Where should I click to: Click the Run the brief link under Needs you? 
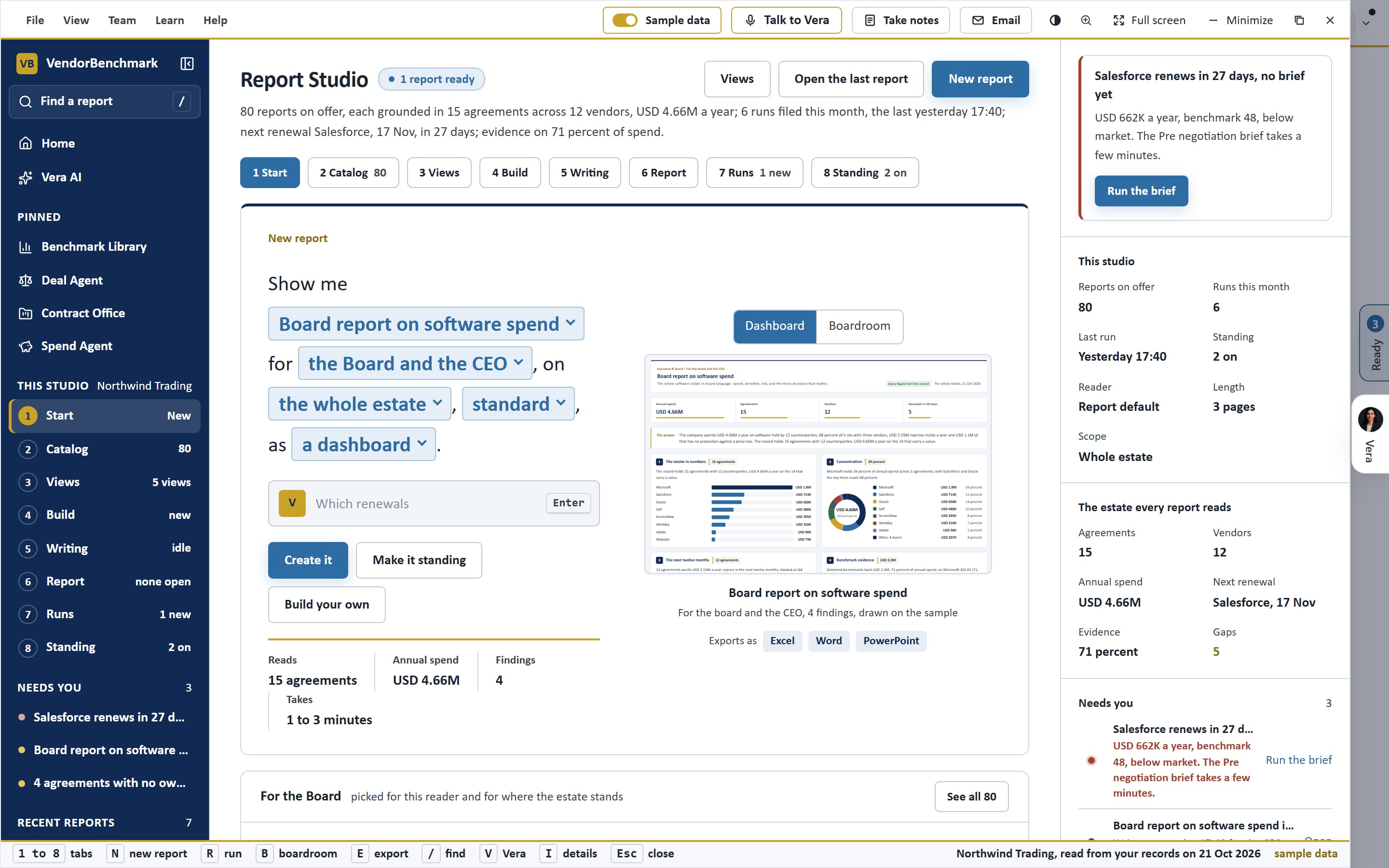coord(1298,760)
